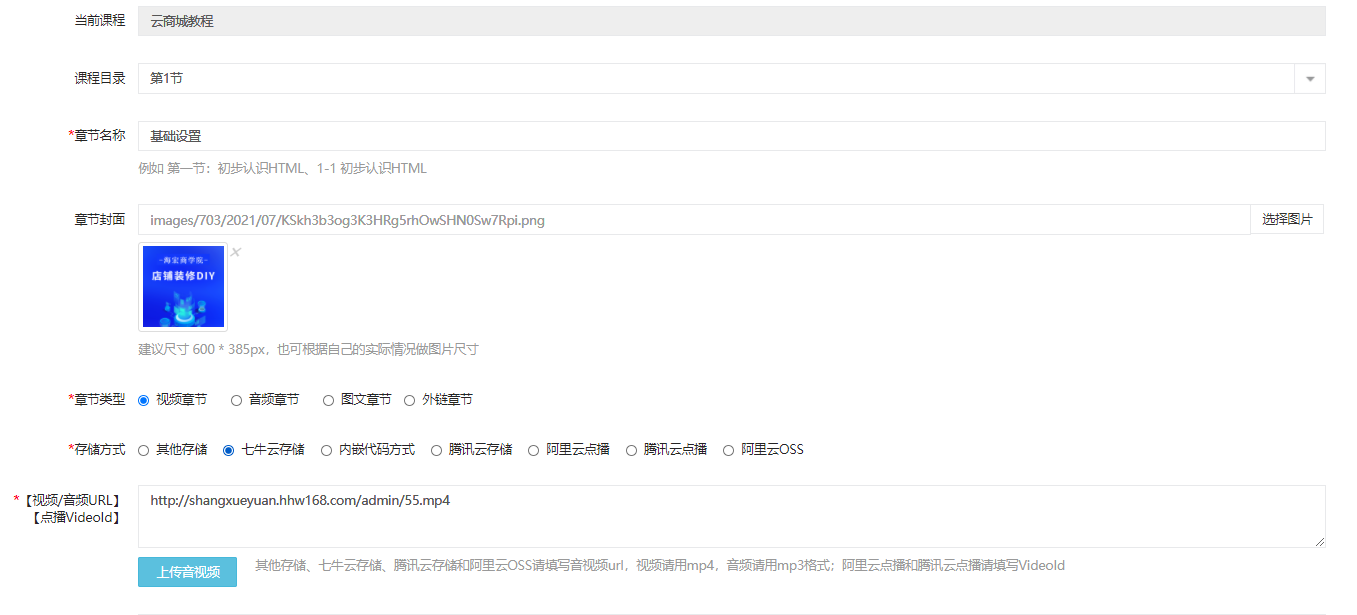Open the 课程目录 dropdown arrow
The width and height of the screenshot is (1357, 615).
tap(1310, 79)
